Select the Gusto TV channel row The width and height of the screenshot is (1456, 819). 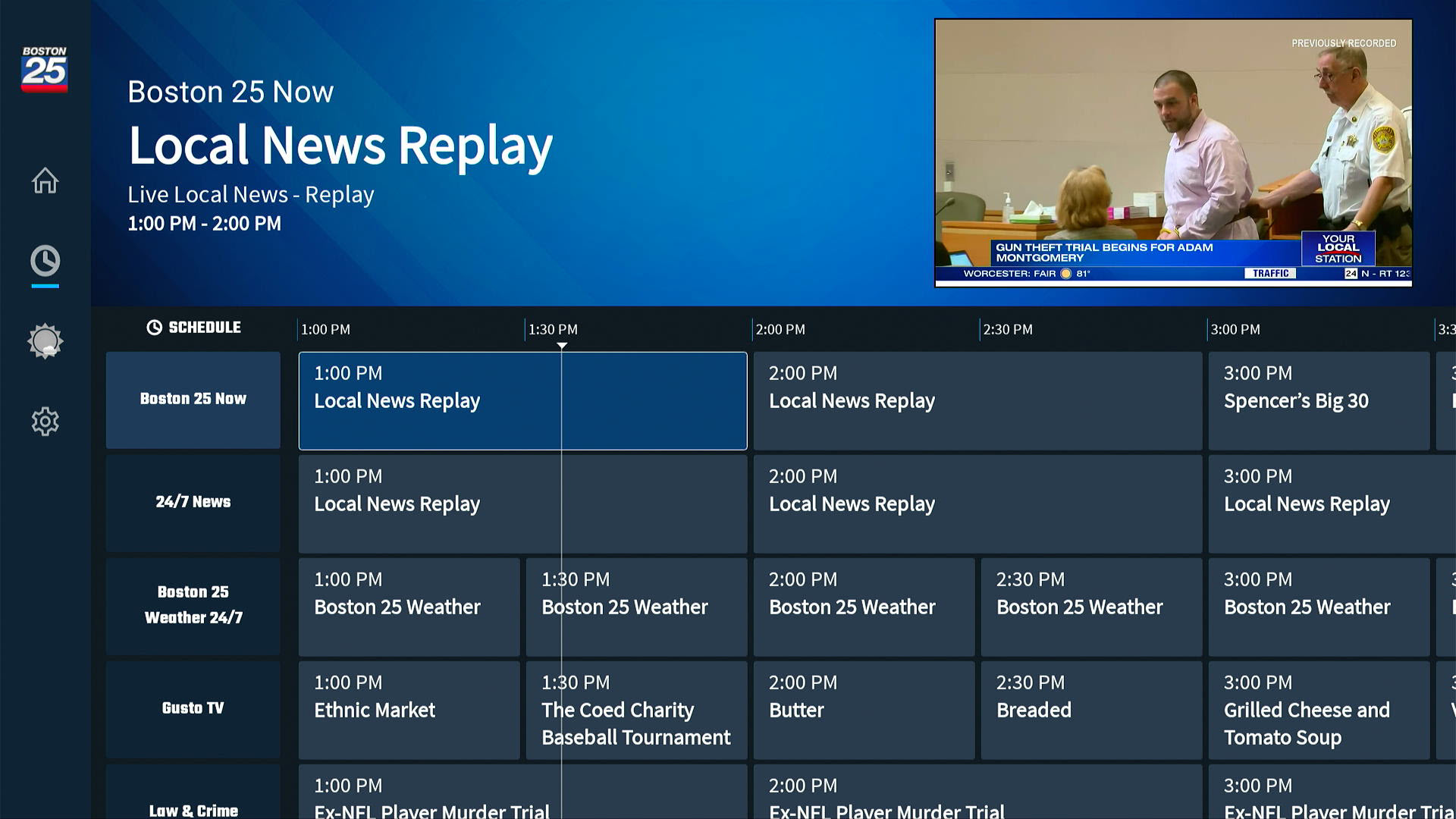click(193, 709)
